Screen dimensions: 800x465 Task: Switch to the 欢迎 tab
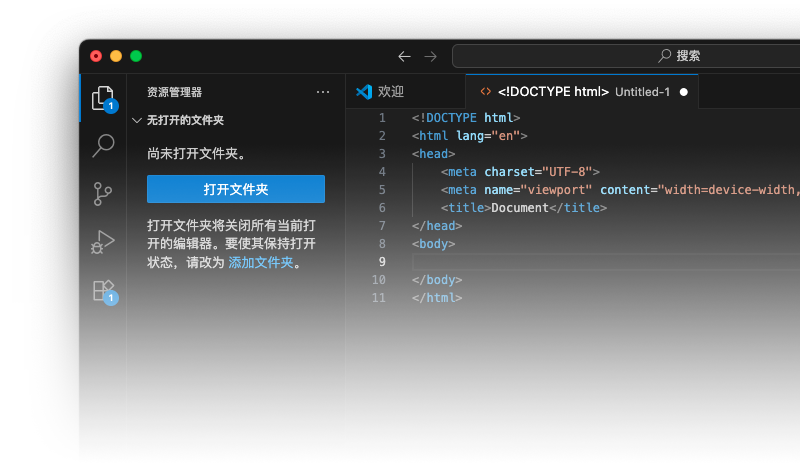(x=406, y=92)
